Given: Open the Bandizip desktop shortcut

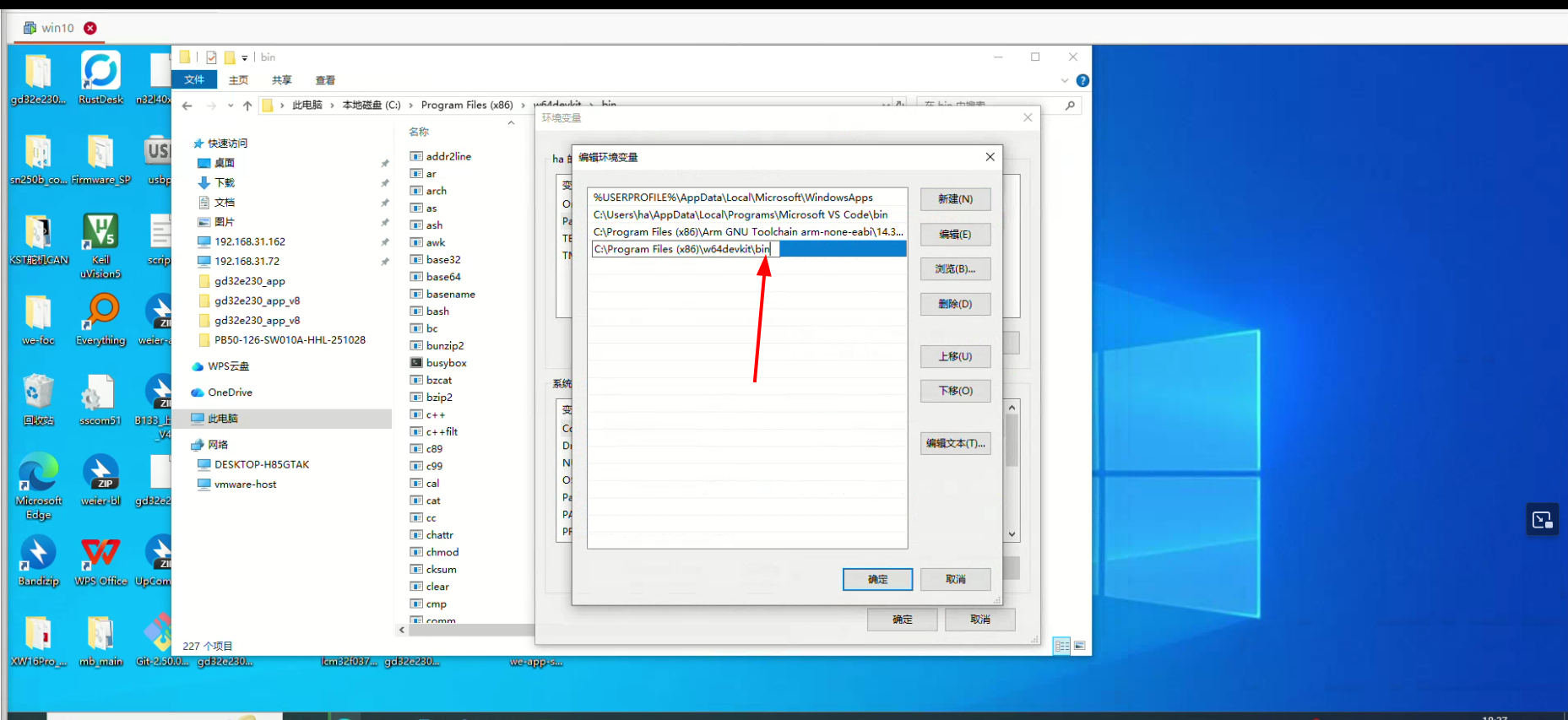Looking at the screenshot, I should [x=38, y=554].
